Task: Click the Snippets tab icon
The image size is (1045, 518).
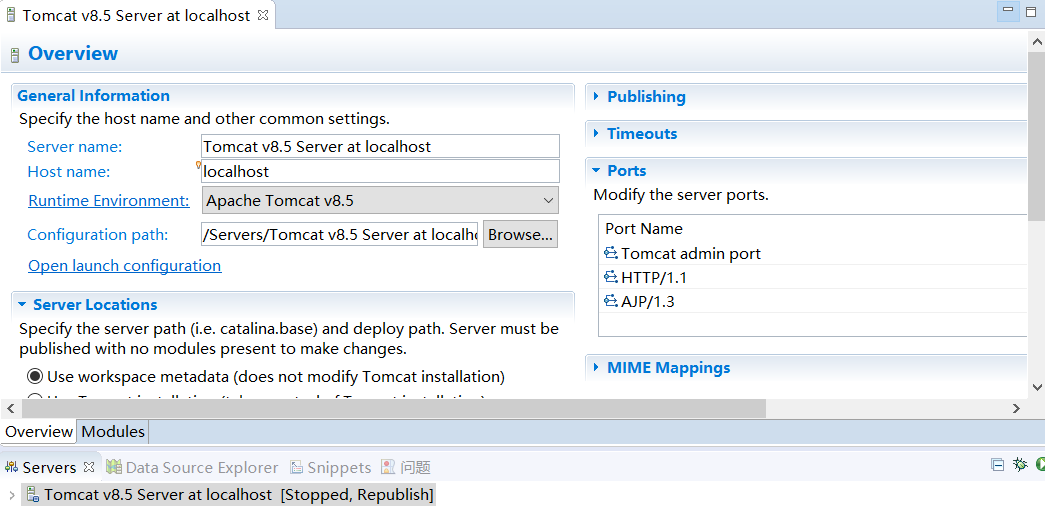Action: (297, 467)
